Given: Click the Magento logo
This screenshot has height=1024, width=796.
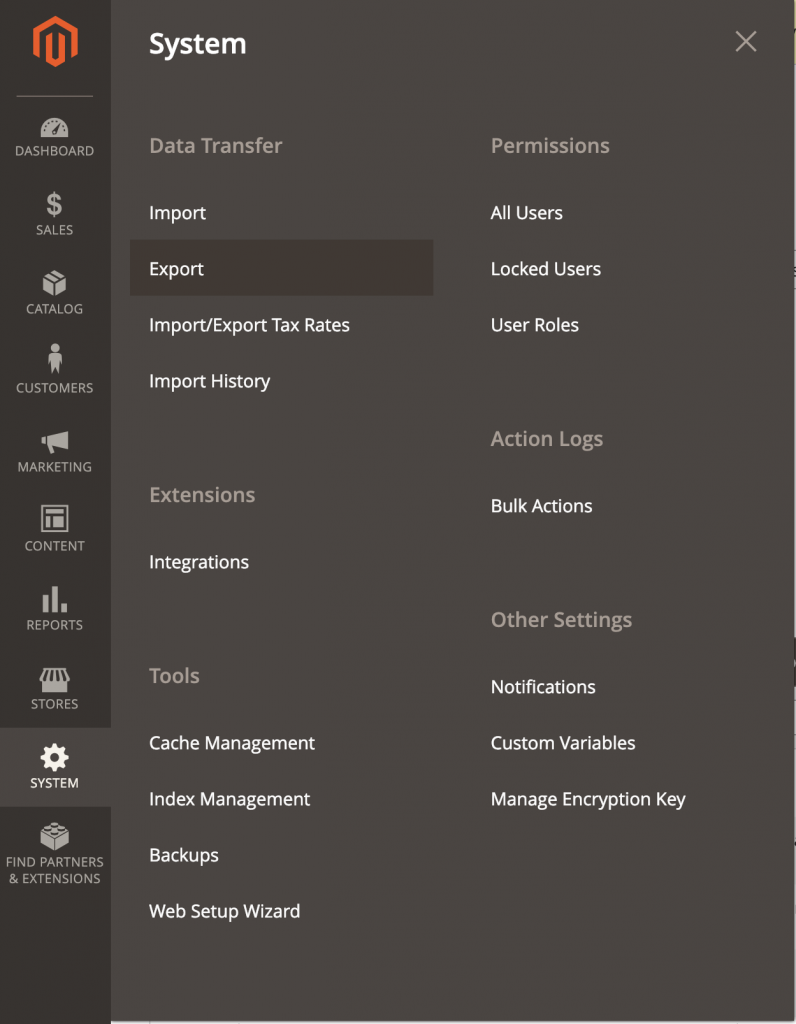Looking at the screenshot, I should (x=54, y=40).
